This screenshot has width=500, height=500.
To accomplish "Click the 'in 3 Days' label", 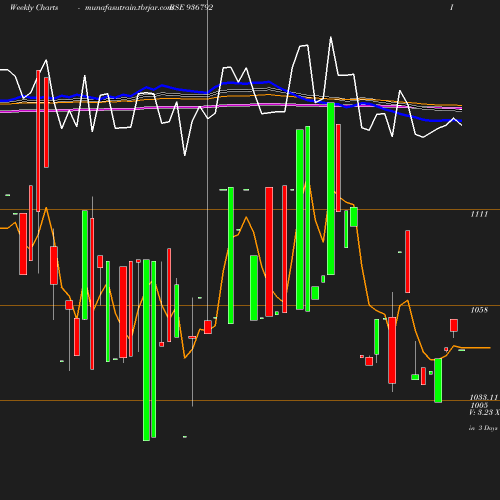I will pos(483,428).
